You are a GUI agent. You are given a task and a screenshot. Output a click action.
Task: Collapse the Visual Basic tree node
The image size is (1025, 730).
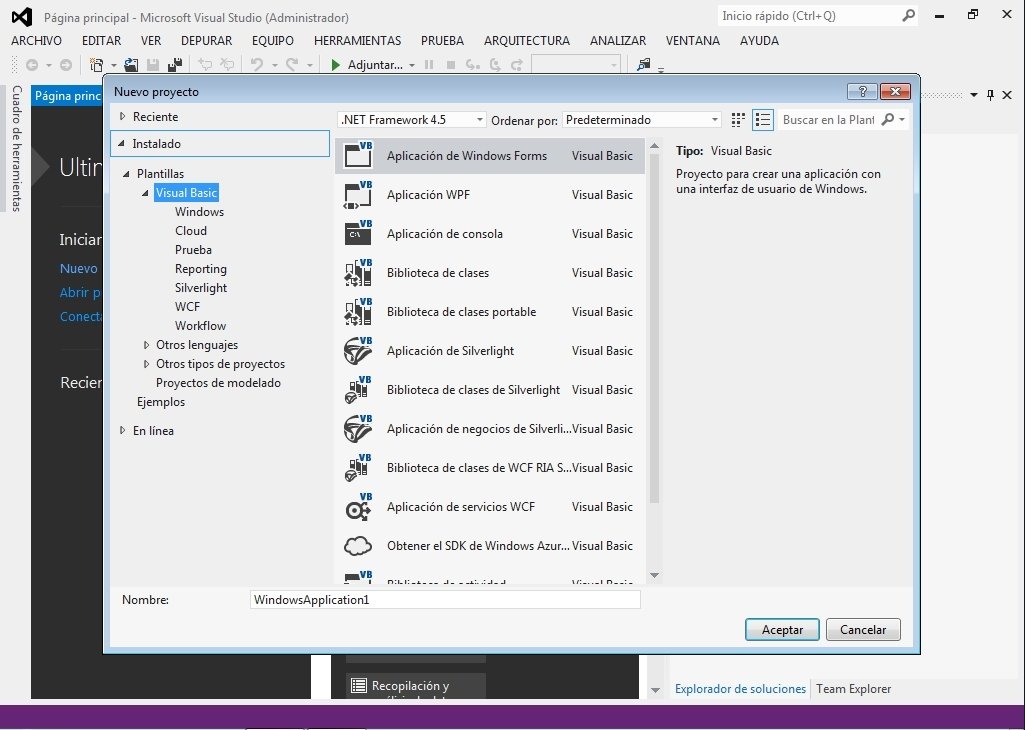tap(145, 193)
